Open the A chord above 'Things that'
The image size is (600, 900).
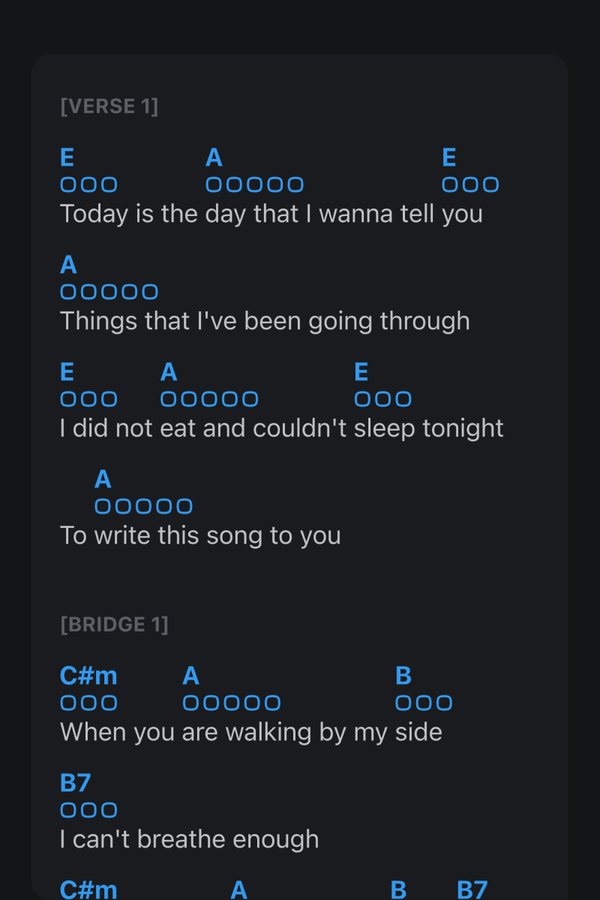[x=68, y=265]
